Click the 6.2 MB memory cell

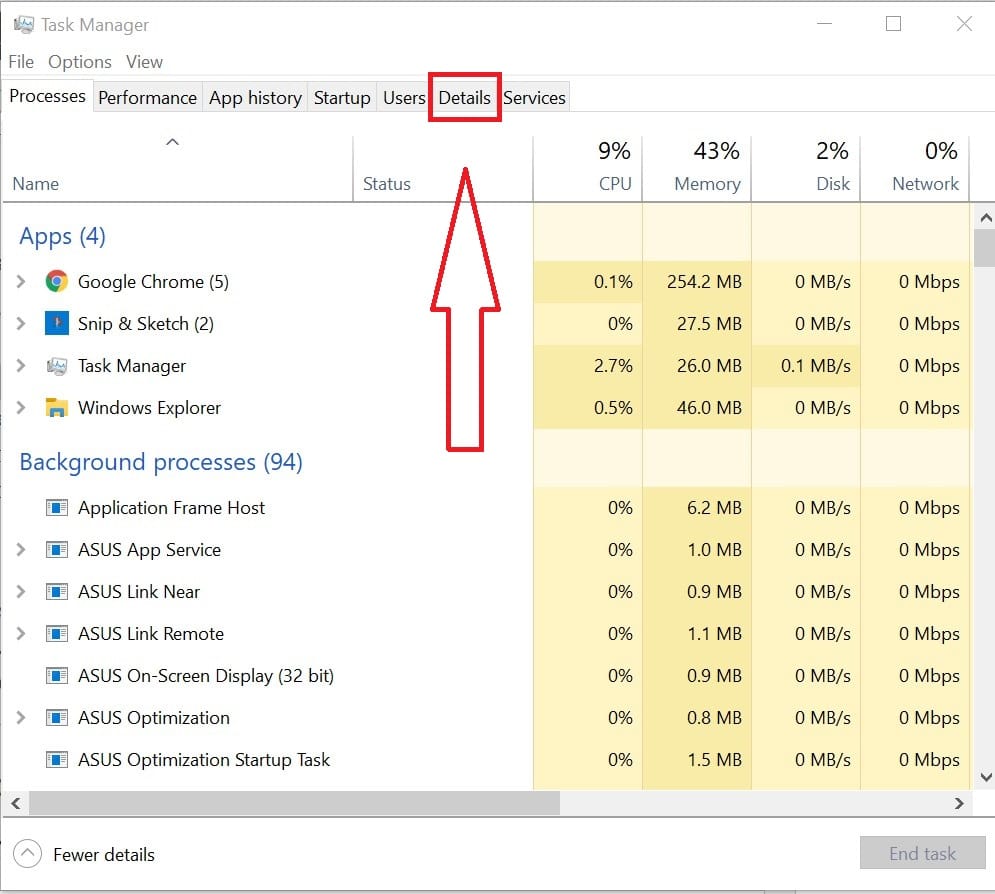[697, 508]
